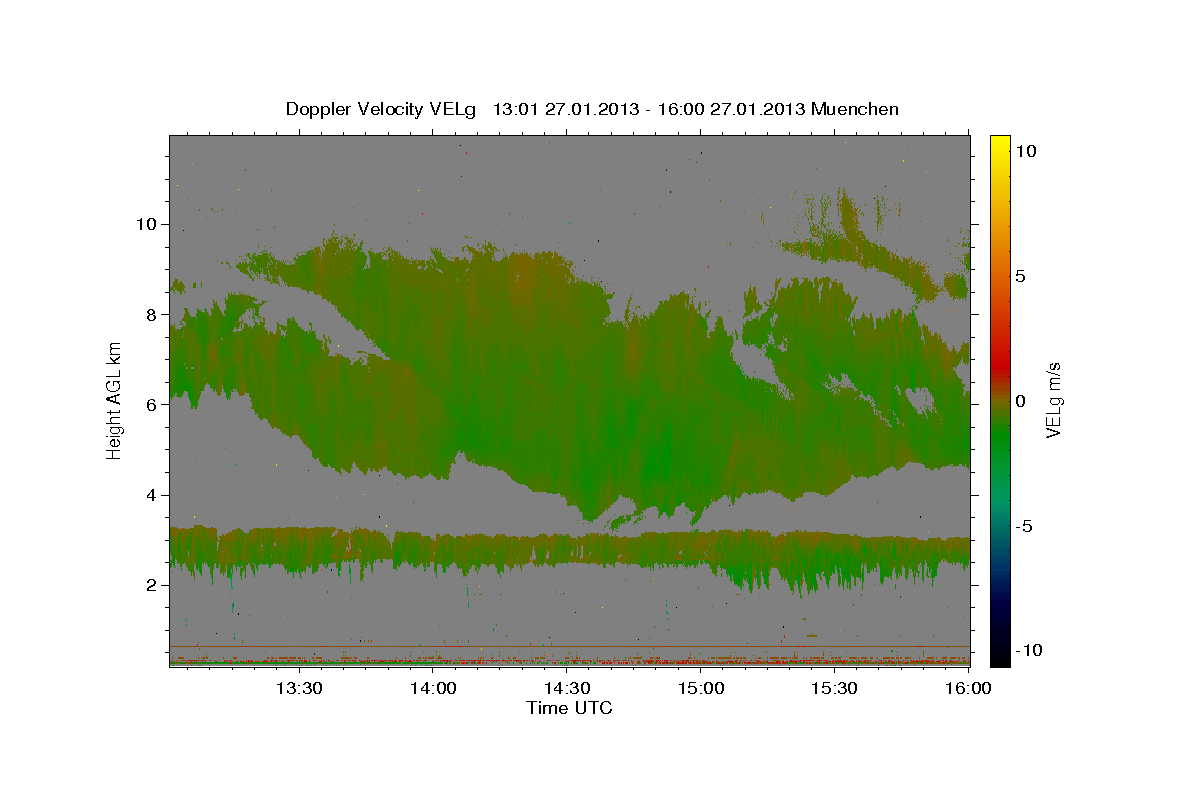Select the 16:00 time tick label
Screen dimensions: 1200x800
pyautogui.click(x=967, y=688)
